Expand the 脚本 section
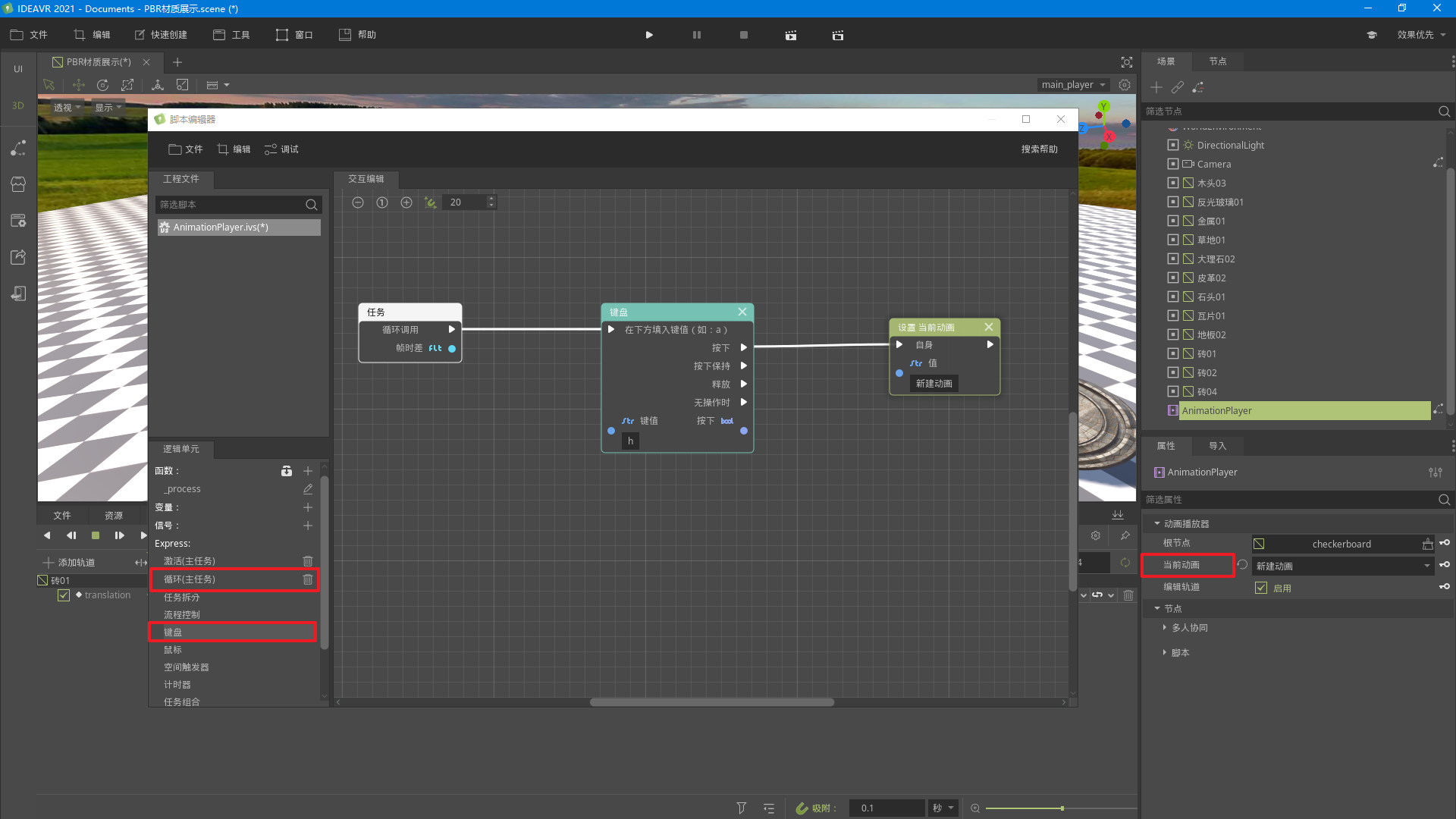This screenshot has height=819, width=1456. [x=1165, y=652]
